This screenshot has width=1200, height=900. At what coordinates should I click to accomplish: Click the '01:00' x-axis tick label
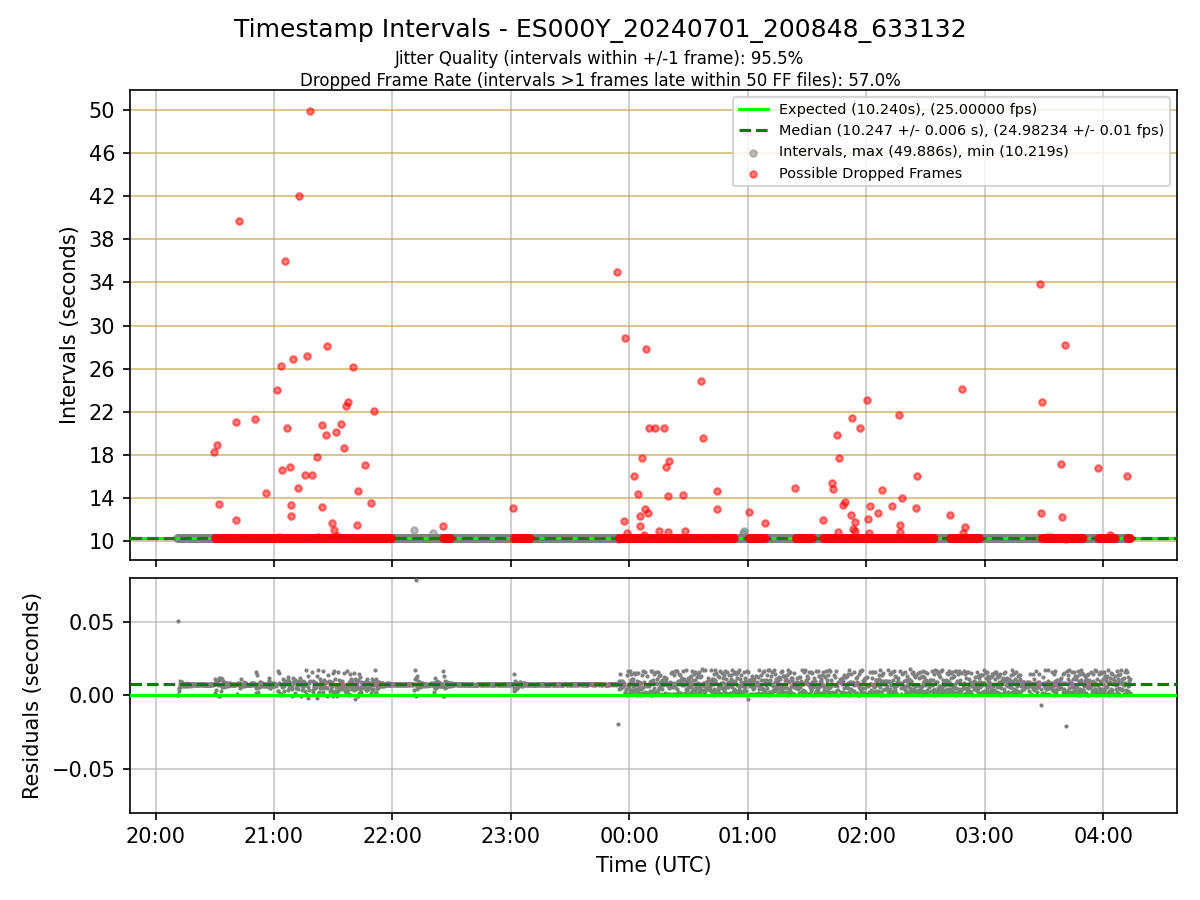(x=747, y=834)
